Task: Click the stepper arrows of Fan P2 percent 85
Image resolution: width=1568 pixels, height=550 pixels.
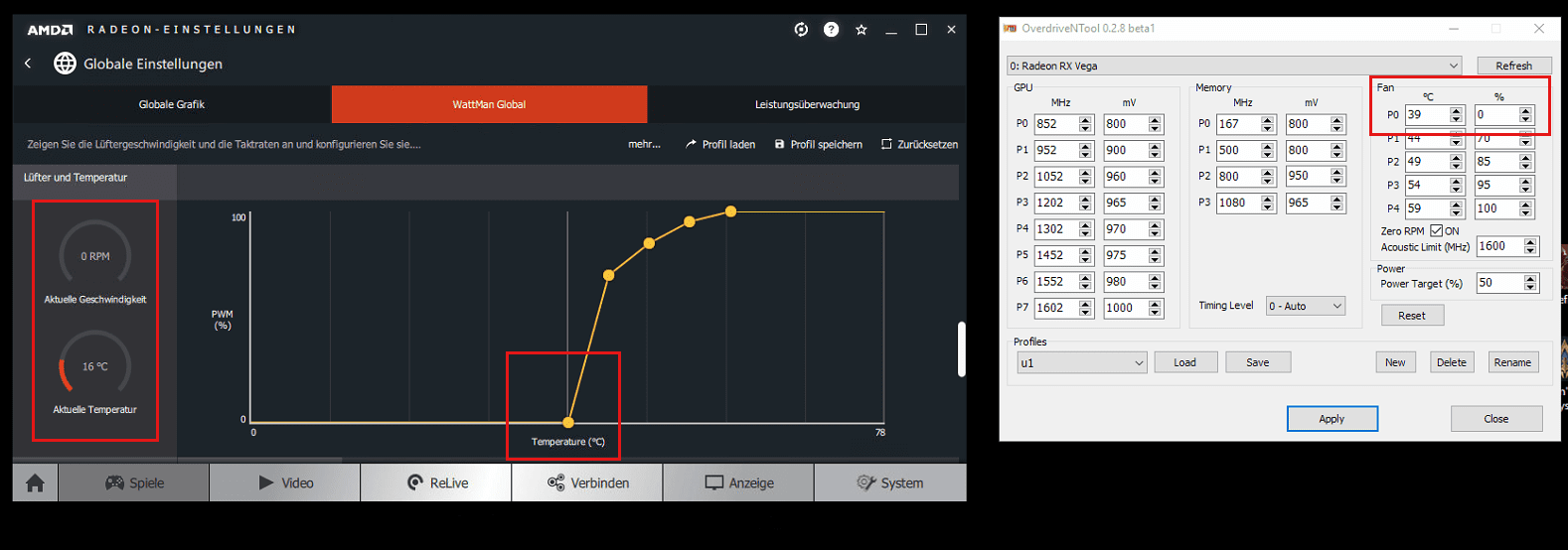Action: 1526,162
